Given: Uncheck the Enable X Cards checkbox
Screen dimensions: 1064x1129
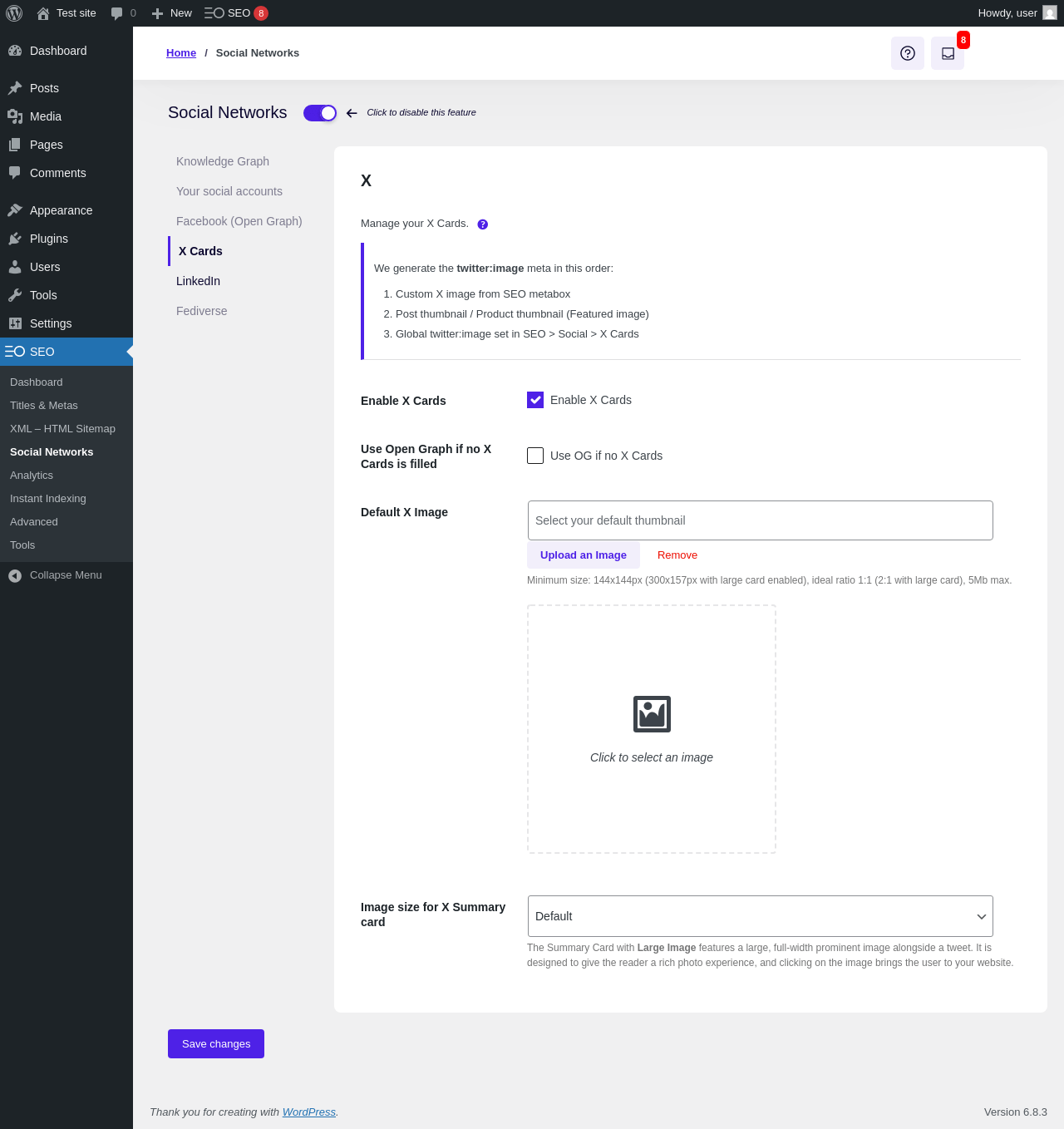Looking at the screenshot, I should pos(535,400).
